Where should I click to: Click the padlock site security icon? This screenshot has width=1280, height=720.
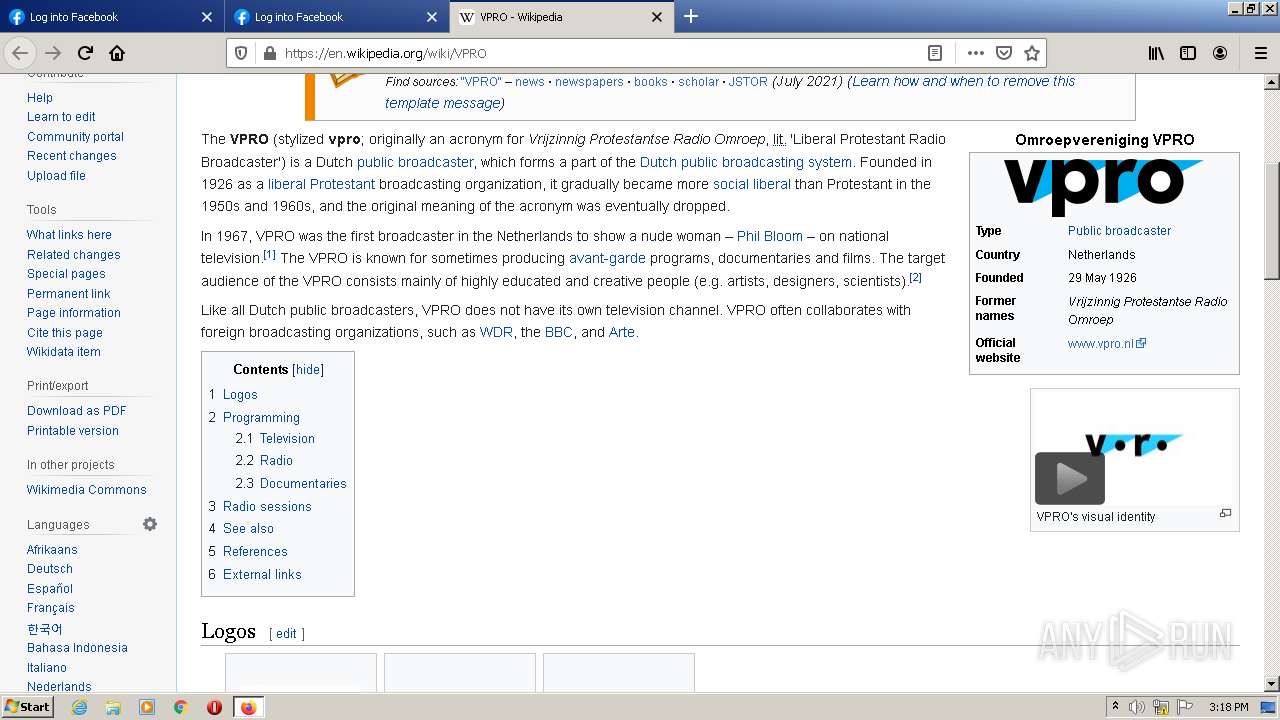pyautogui.click(x=269, y=53)
